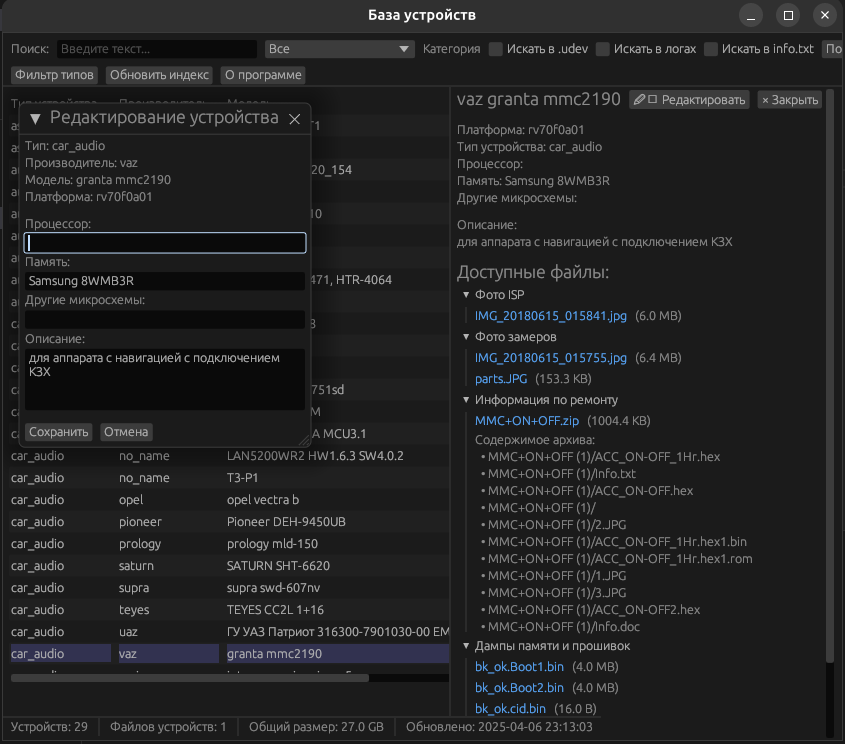Image resolution: width=845 pixels, height=744 pixels.
Task: Collapse Дампы памяти и прошивок section
Action: pos(466,645)
